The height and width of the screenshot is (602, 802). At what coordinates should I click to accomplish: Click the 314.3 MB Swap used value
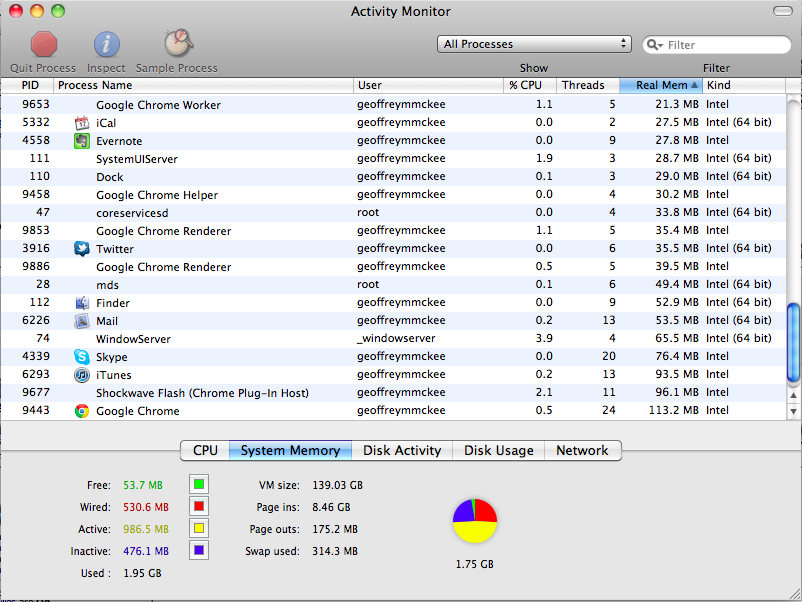click(x=335, y=551)
